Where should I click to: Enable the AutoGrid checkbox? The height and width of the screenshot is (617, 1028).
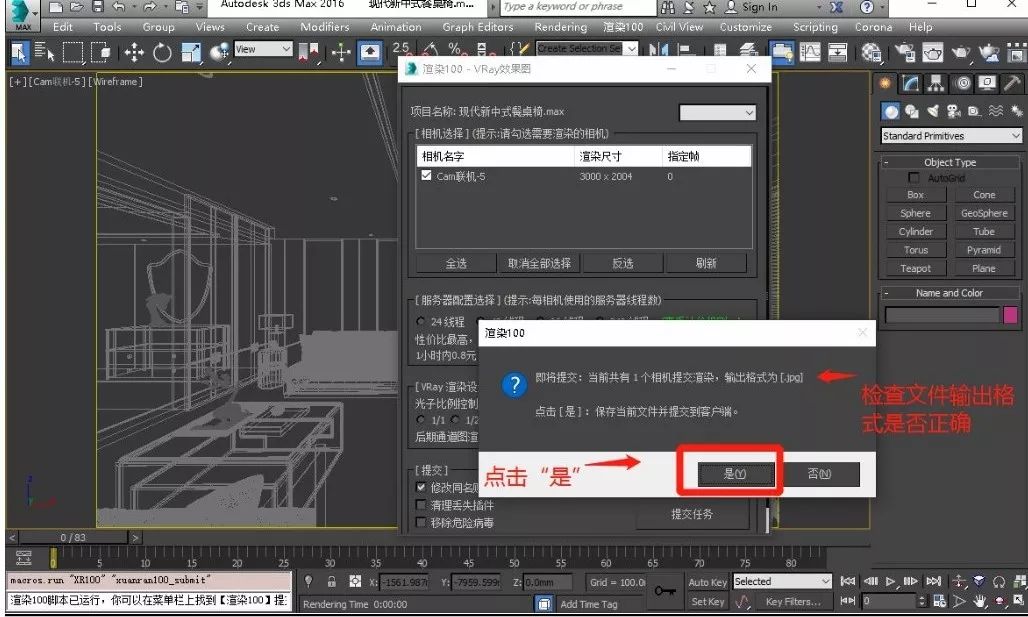(913, 178)
